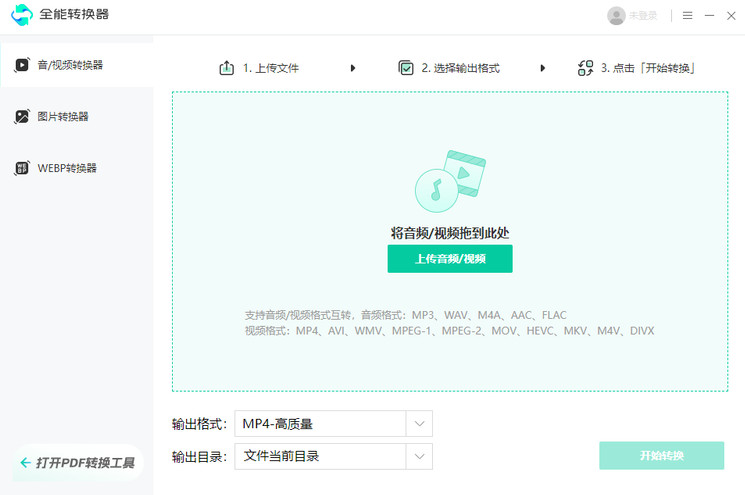Expand the 输出格式 MP4-高质量 dropdown
745x495 pixels.
420,424
